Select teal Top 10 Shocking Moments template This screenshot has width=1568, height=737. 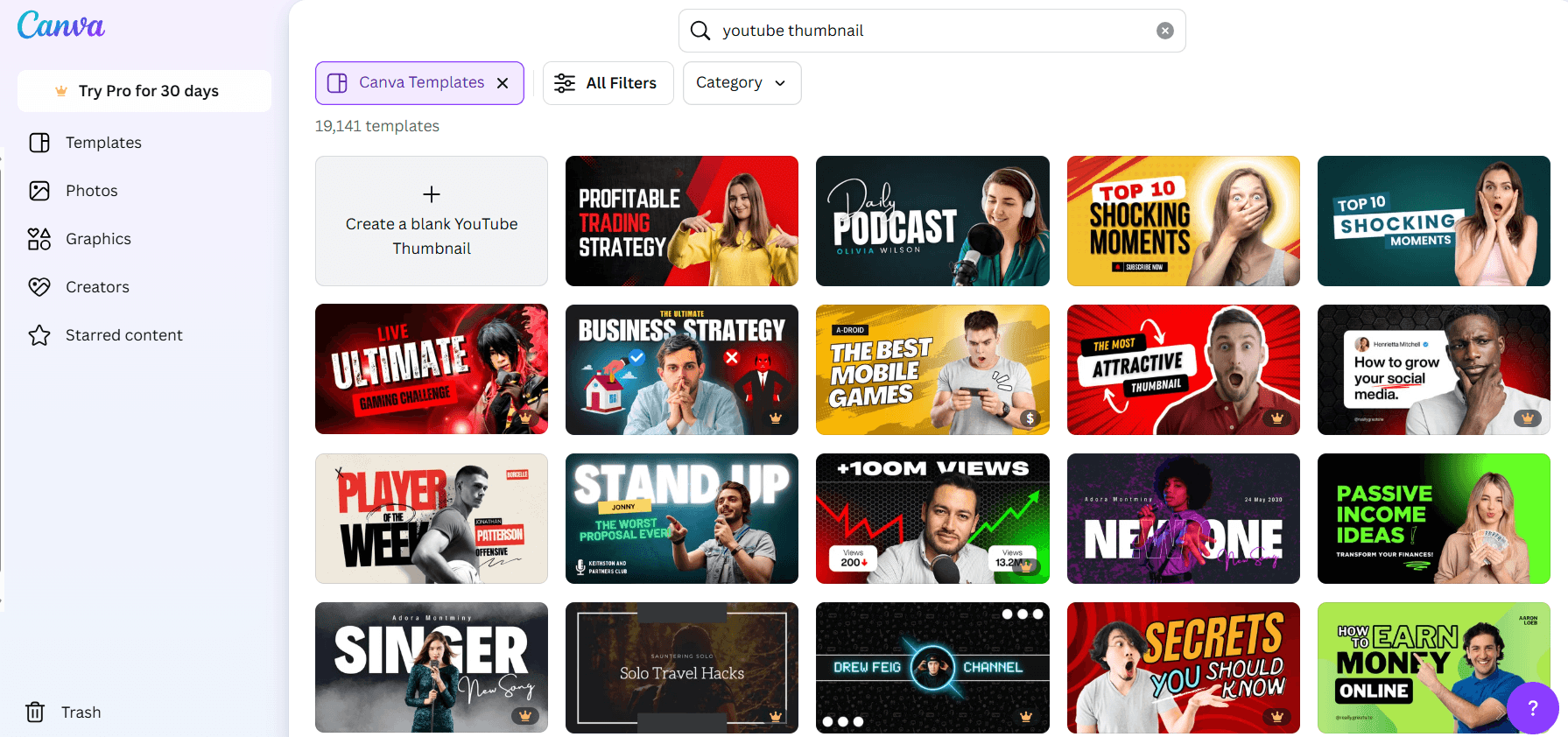1434,221
